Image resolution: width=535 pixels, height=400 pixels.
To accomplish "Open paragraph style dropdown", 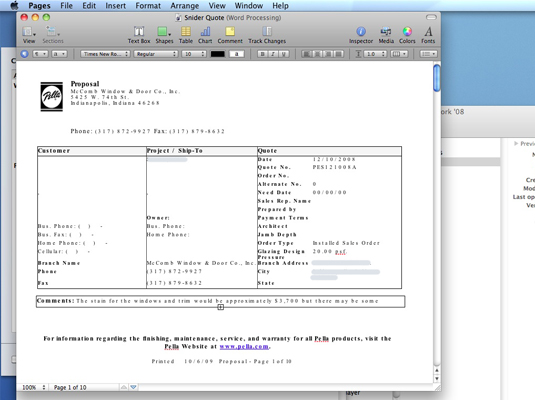I will tap(40, 54).
